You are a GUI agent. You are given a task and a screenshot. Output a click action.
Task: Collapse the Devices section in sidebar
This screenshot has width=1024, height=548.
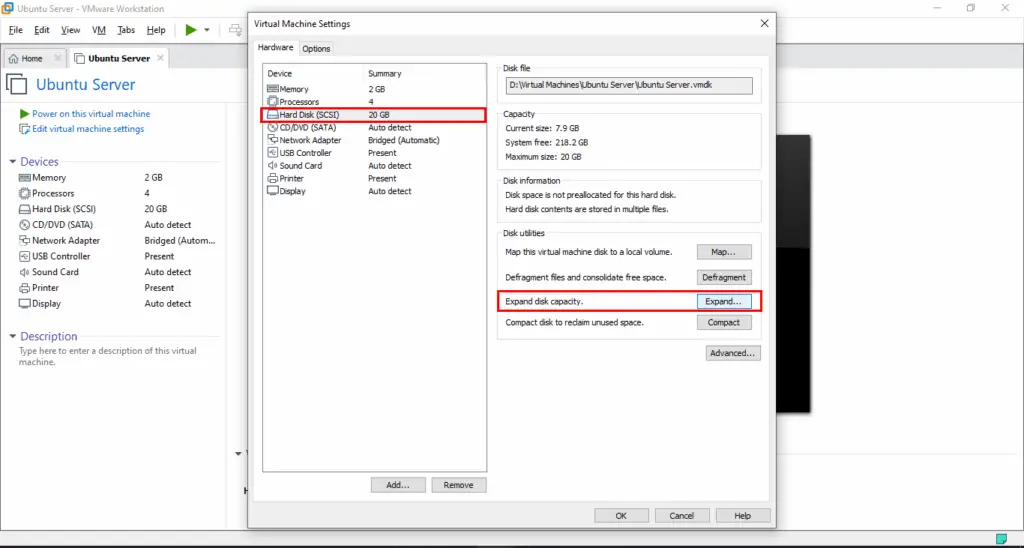point(12,161)
